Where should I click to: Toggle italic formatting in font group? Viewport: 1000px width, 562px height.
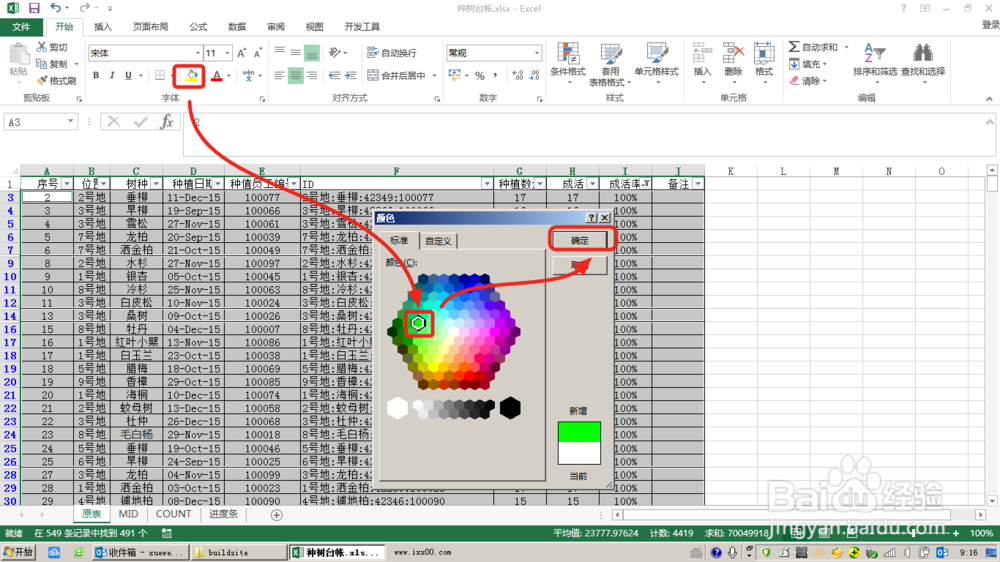pos(112,75)
